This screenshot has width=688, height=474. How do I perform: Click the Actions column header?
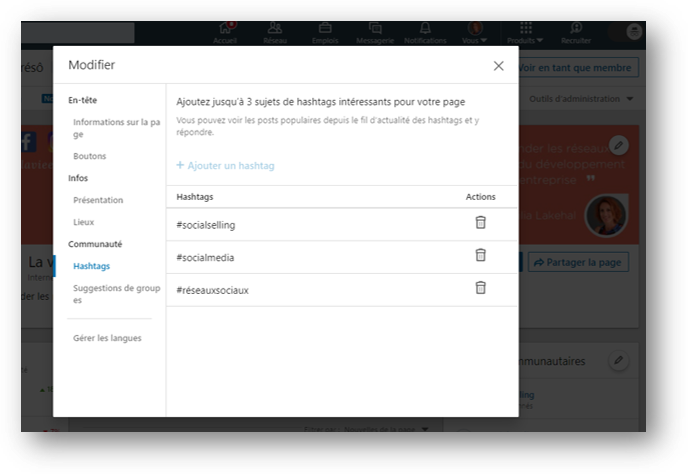tap(480, 197)
